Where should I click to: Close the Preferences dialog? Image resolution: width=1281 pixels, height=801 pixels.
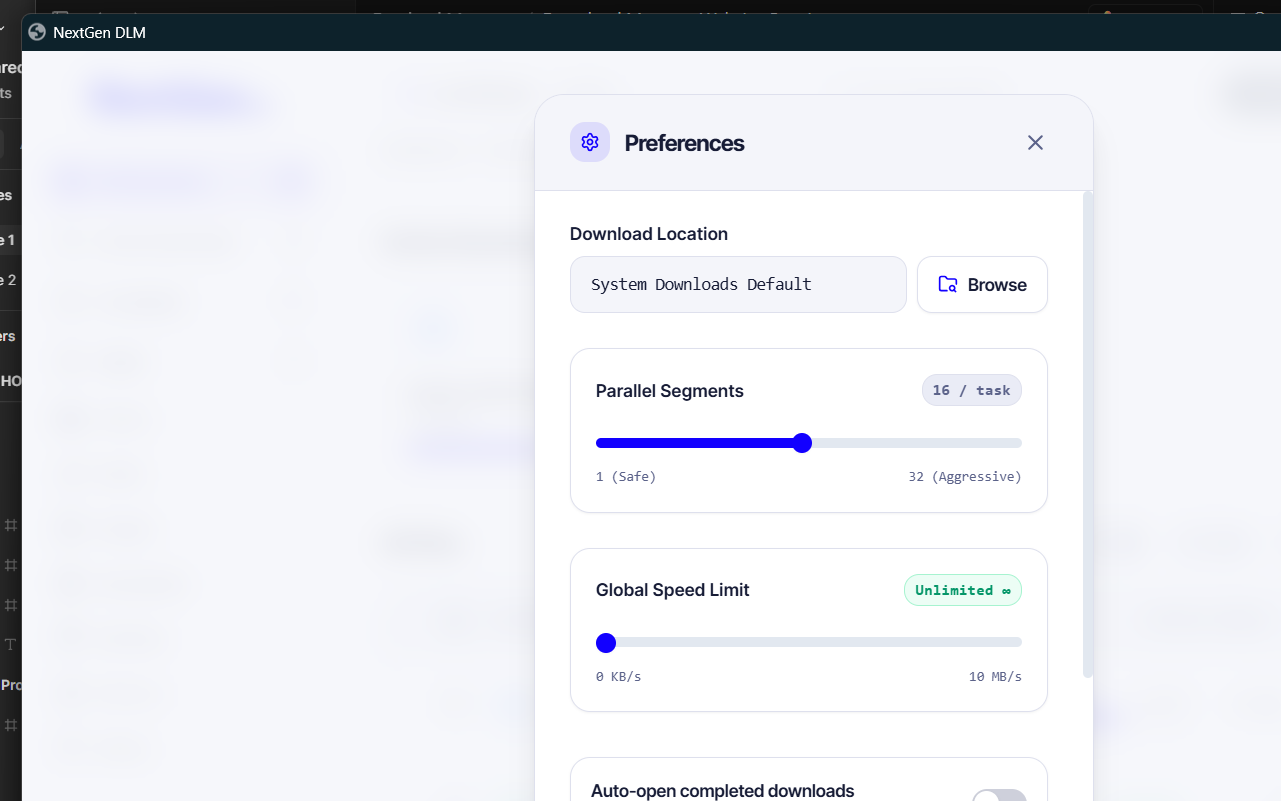(x=1035, y=143)
